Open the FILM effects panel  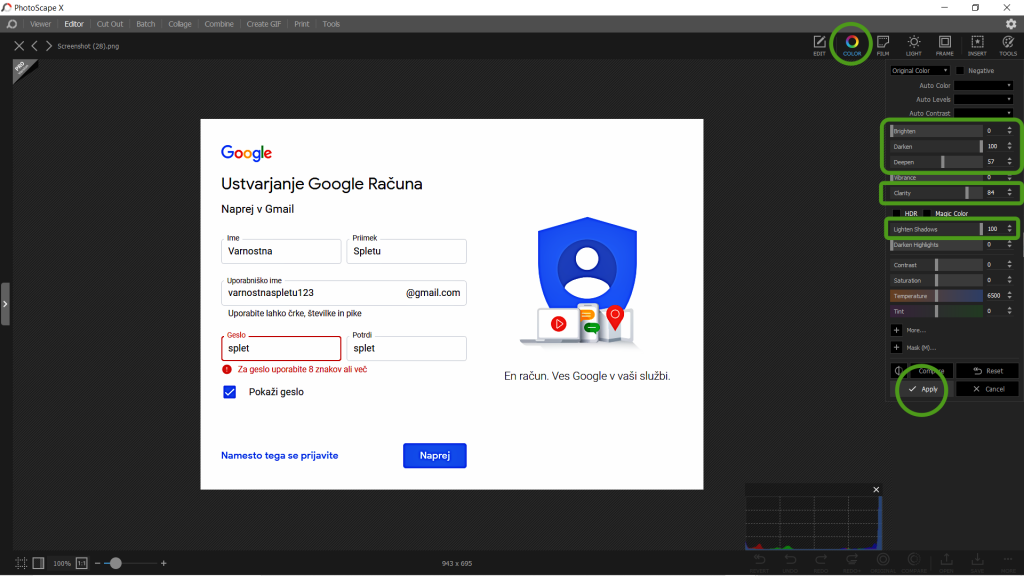point(883,44)
